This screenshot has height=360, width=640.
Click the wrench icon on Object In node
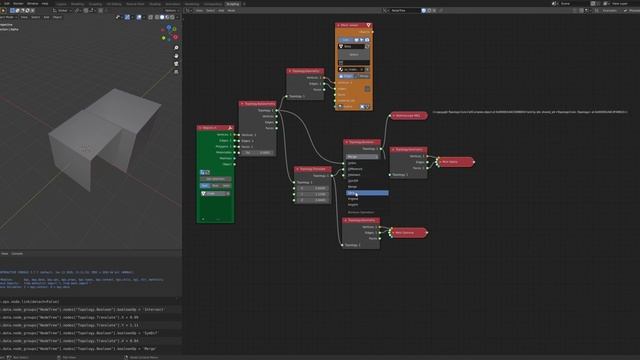coord(230,128)
